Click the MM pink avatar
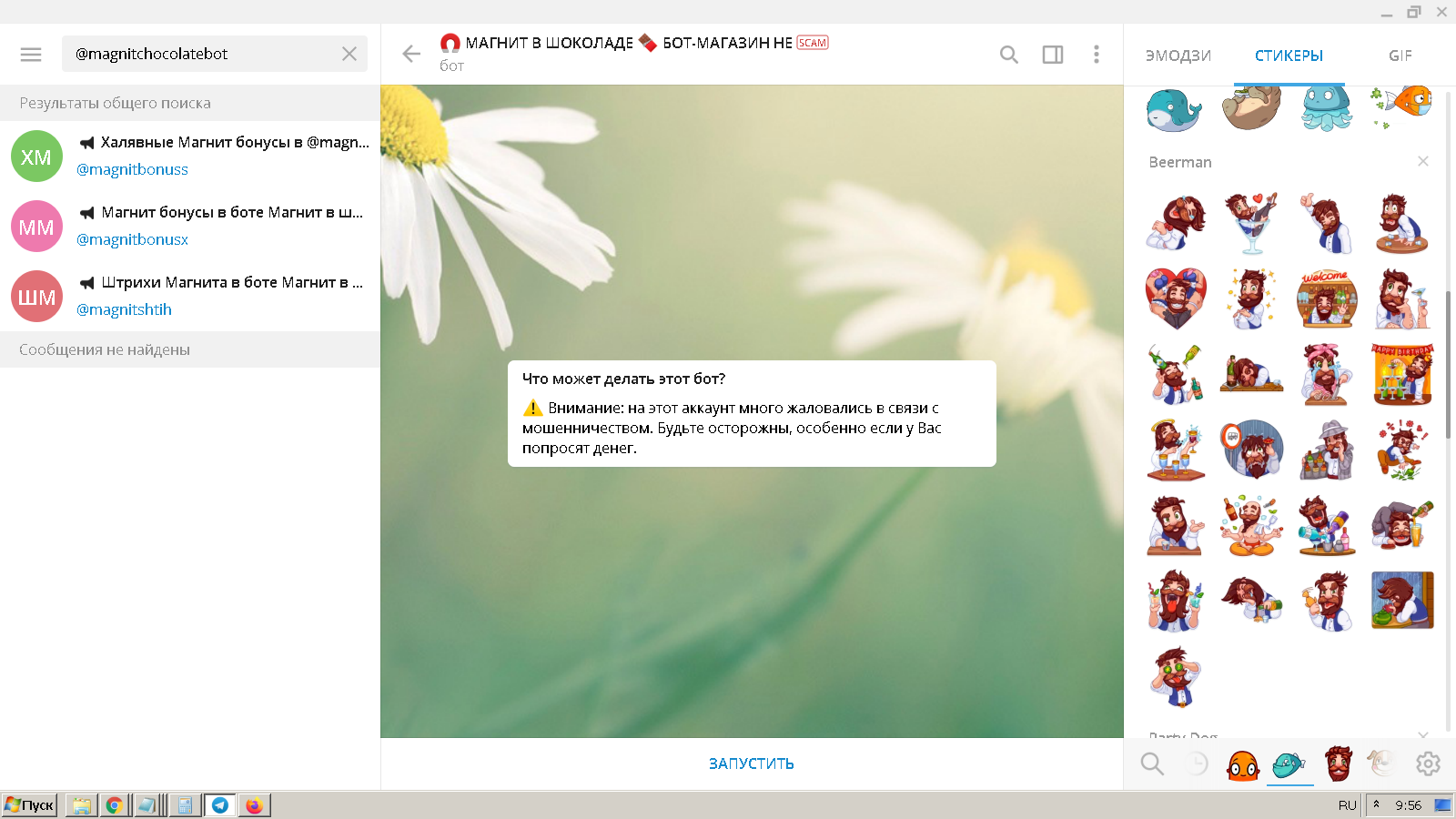This screenshot has height=819, width=1456. (36, 227)
